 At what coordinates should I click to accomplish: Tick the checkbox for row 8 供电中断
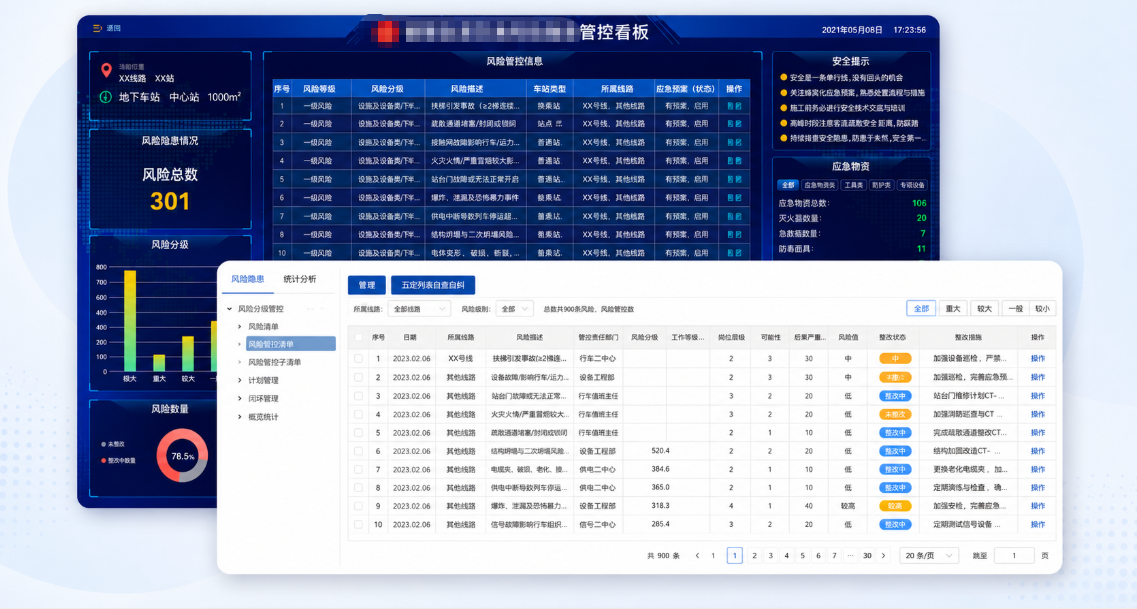358,488
